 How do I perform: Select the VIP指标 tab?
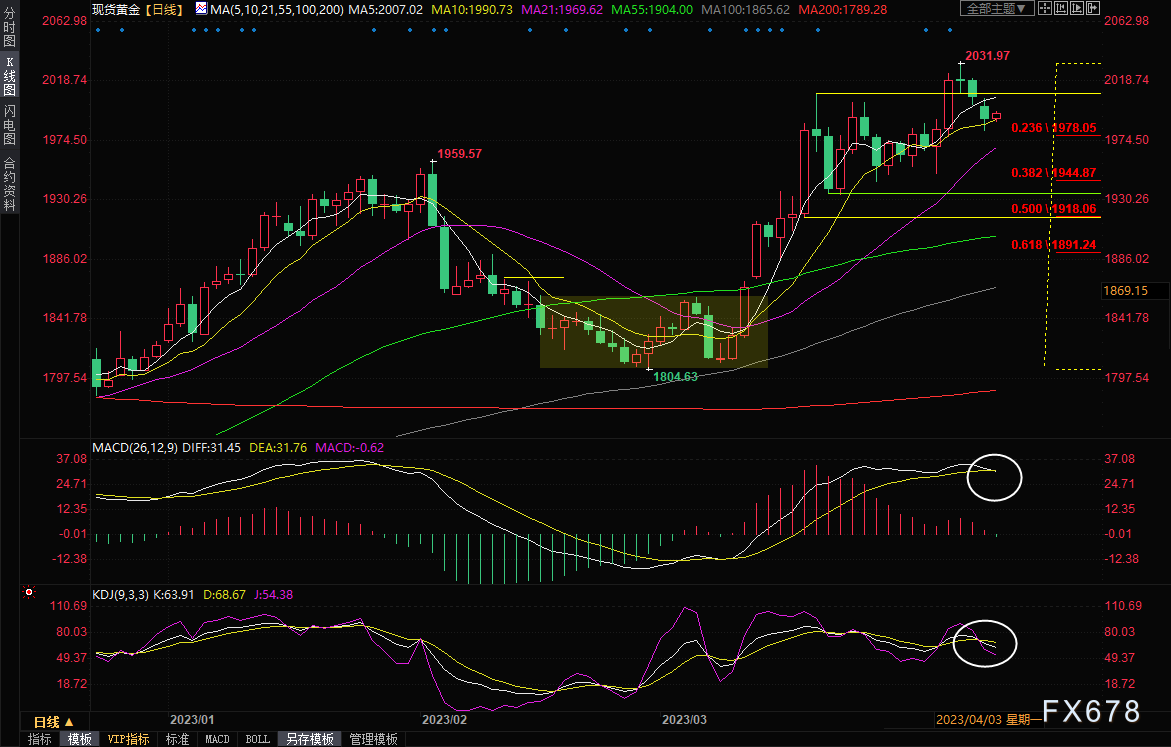tap(128, 739)
